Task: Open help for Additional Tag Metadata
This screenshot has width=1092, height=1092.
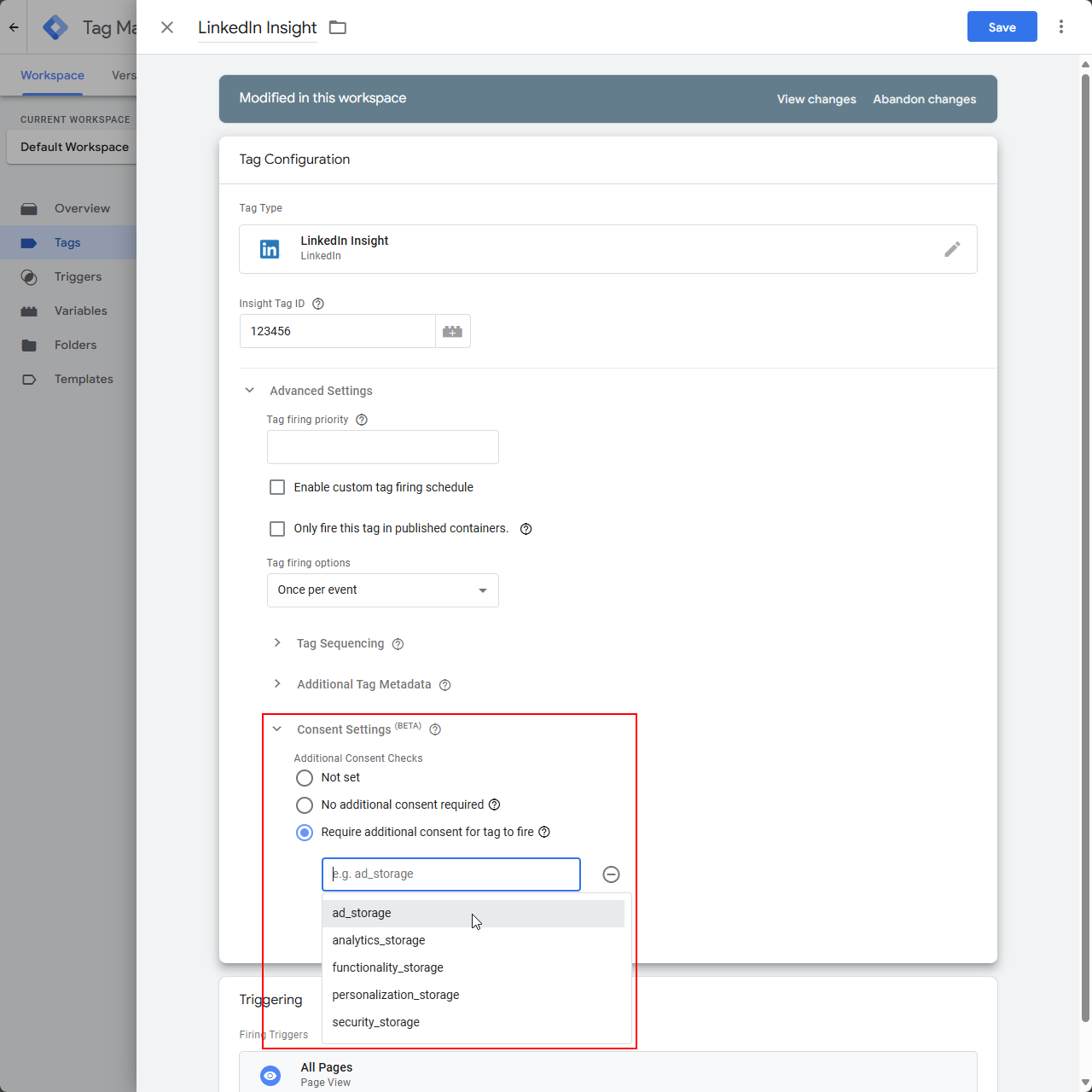Action: point(445,685)
